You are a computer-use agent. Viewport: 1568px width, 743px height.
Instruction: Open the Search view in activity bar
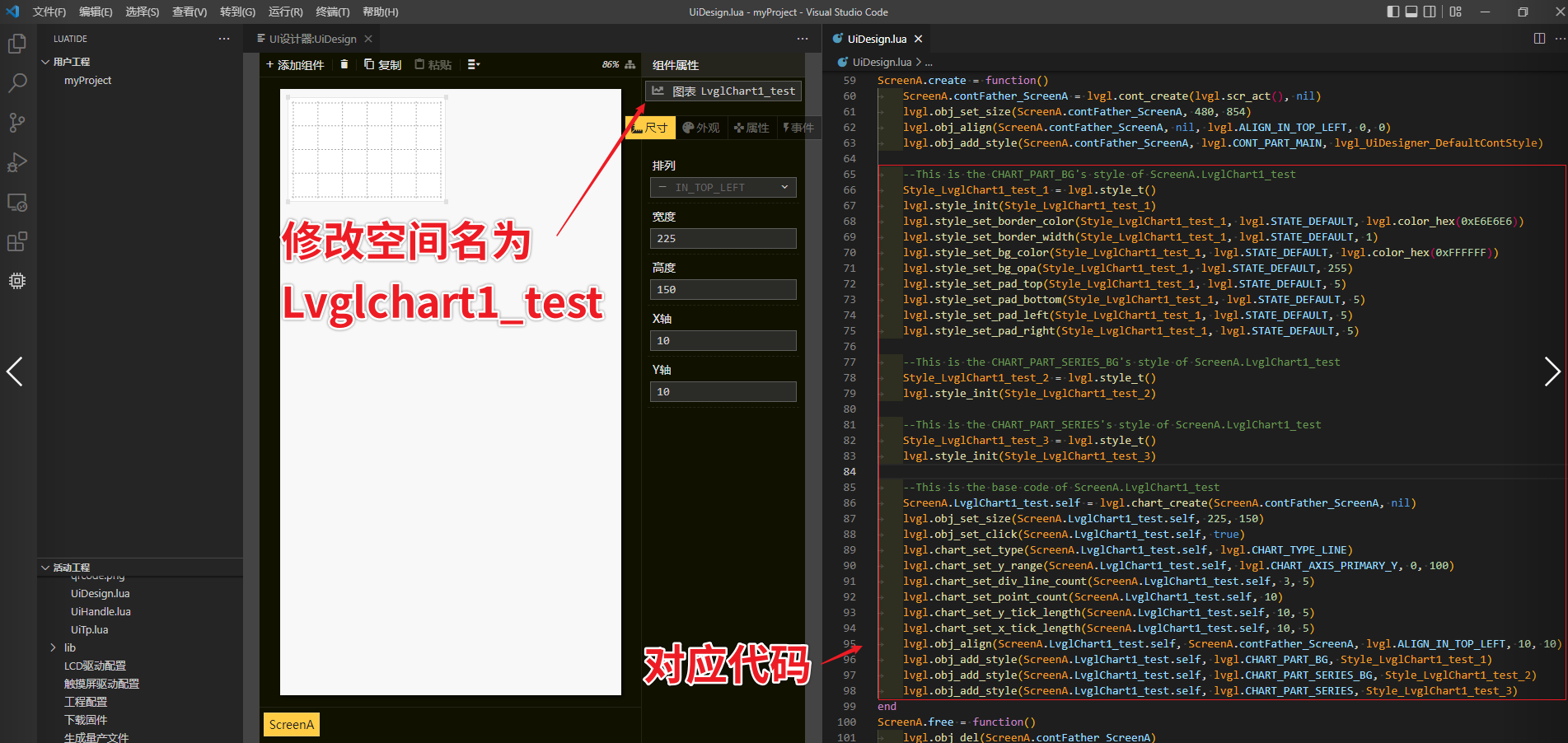coord(17,83)
